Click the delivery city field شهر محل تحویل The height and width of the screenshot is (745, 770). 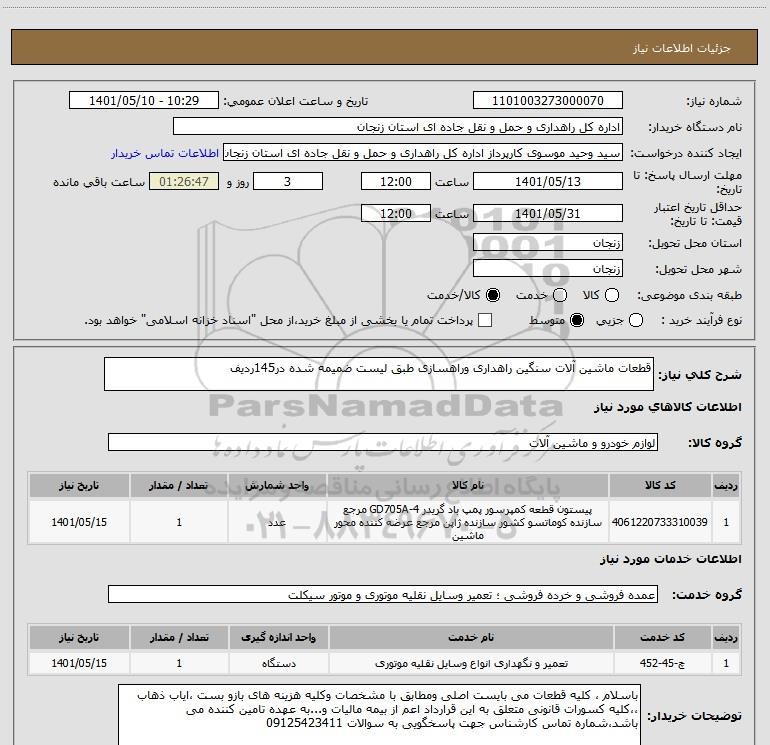pyautogui.click(x=548, y=269)
